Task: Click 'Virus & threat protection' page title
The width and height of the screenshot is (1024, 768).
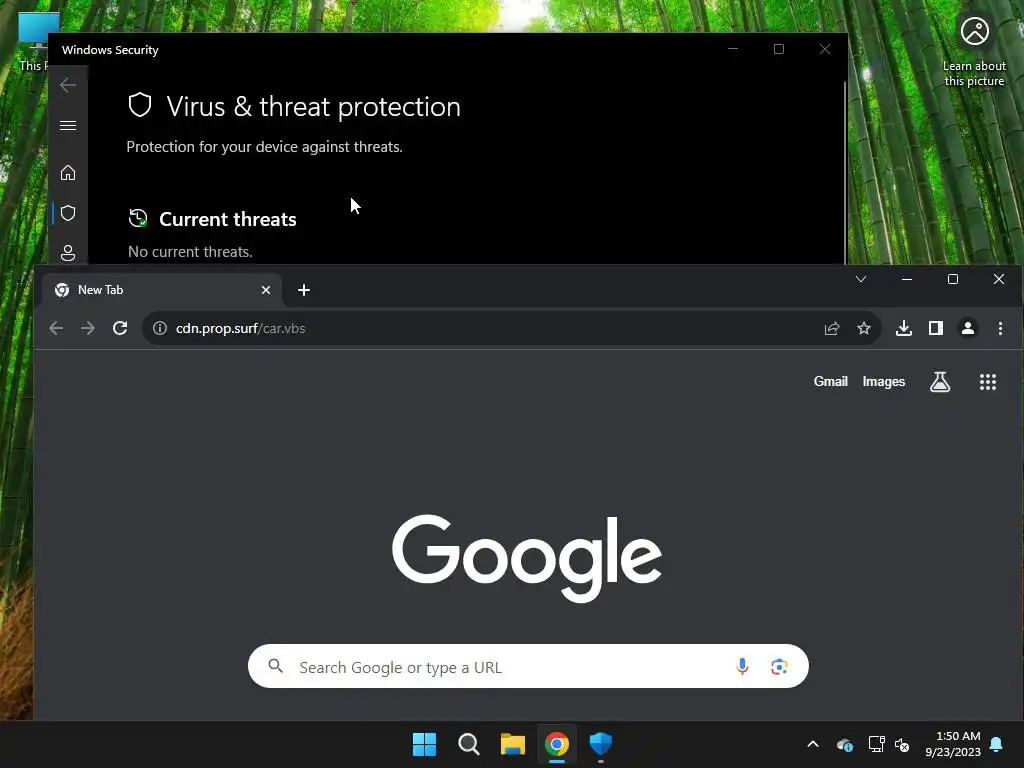Action: [313, 106]
